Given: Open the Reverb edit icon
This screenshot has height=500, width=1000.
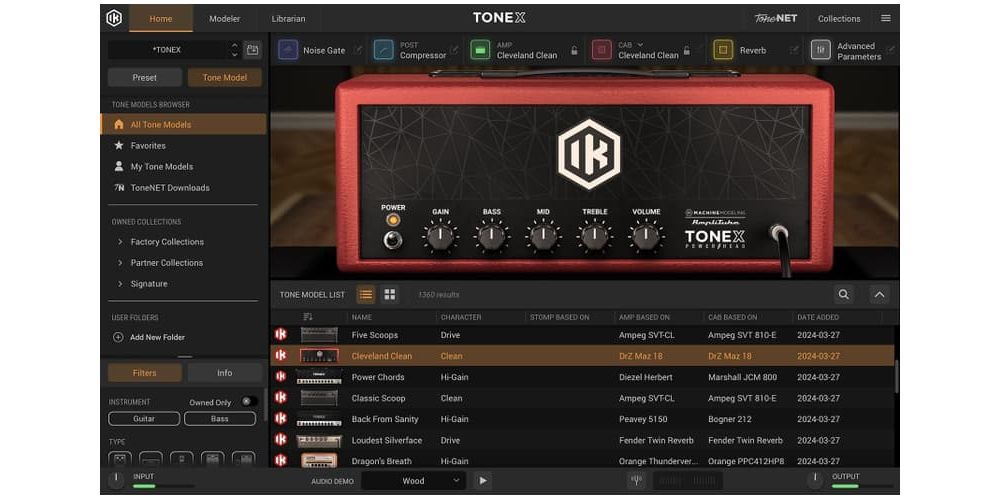Looking at the screenshot, I should click(x=793, y=50).
